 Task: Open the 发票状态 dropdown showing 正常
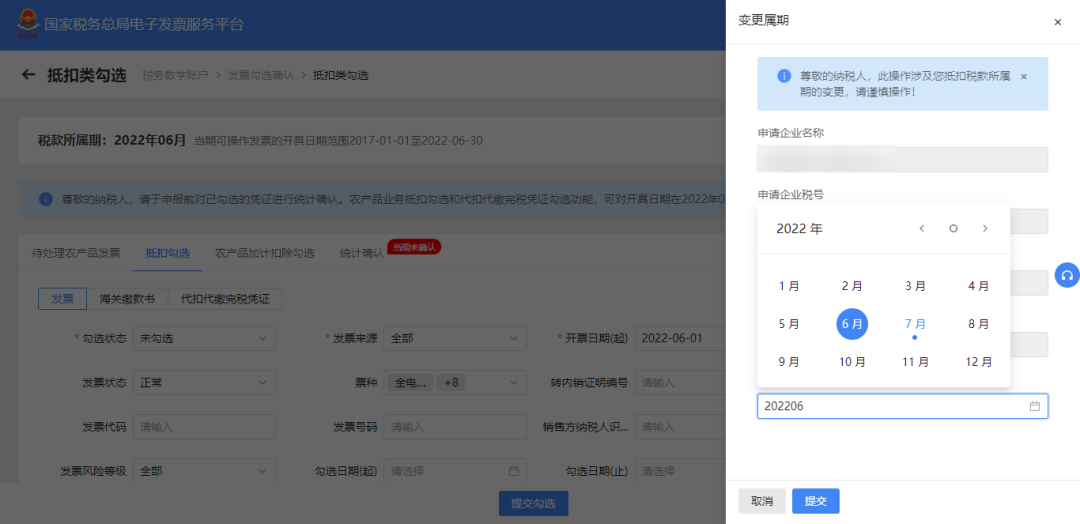click(204, 383)
